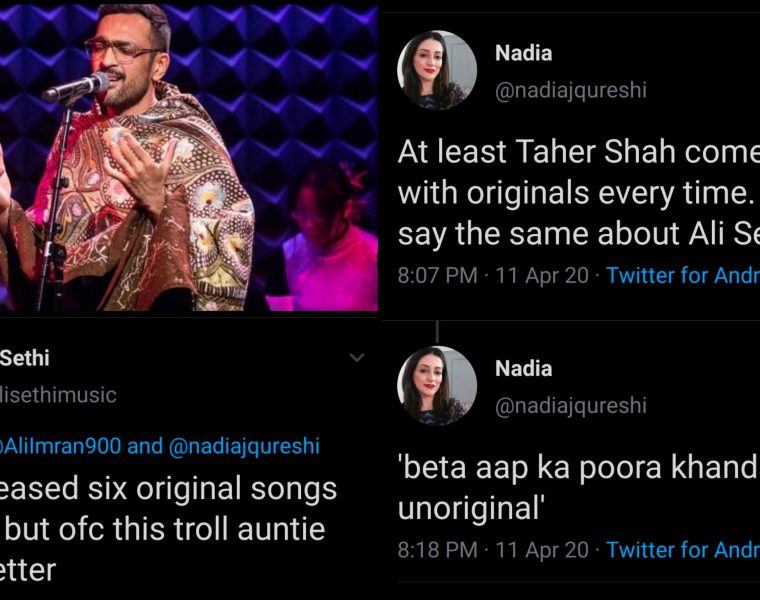Click the Nadia display name on the top tweet

(x=523, y=53)
